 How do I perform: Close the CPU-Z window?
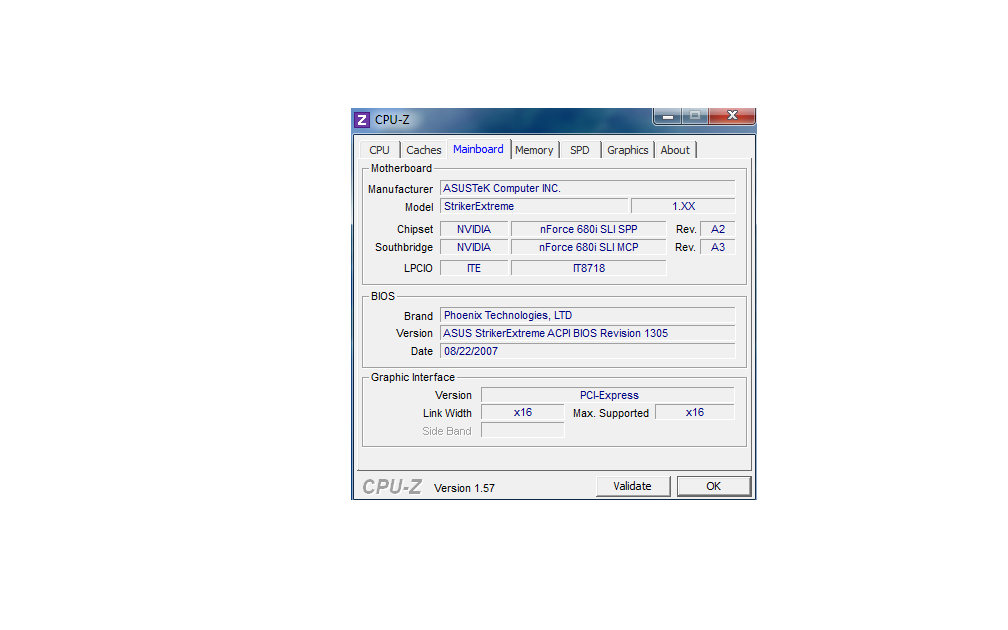coord(732,116)
